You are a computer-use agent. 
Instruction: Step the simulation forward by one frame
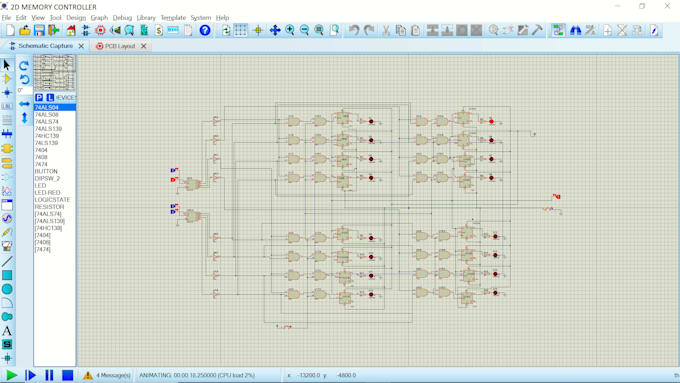click(x=30, y=375)
